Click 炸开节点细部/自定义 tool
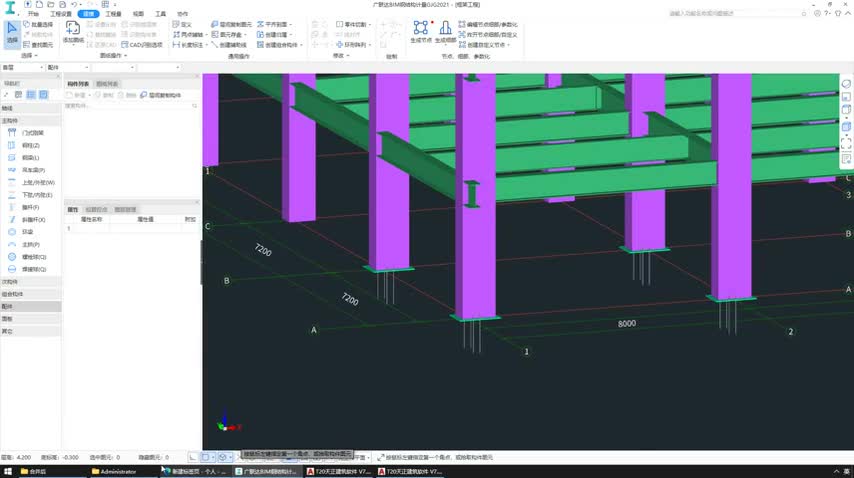 (488, 34)
